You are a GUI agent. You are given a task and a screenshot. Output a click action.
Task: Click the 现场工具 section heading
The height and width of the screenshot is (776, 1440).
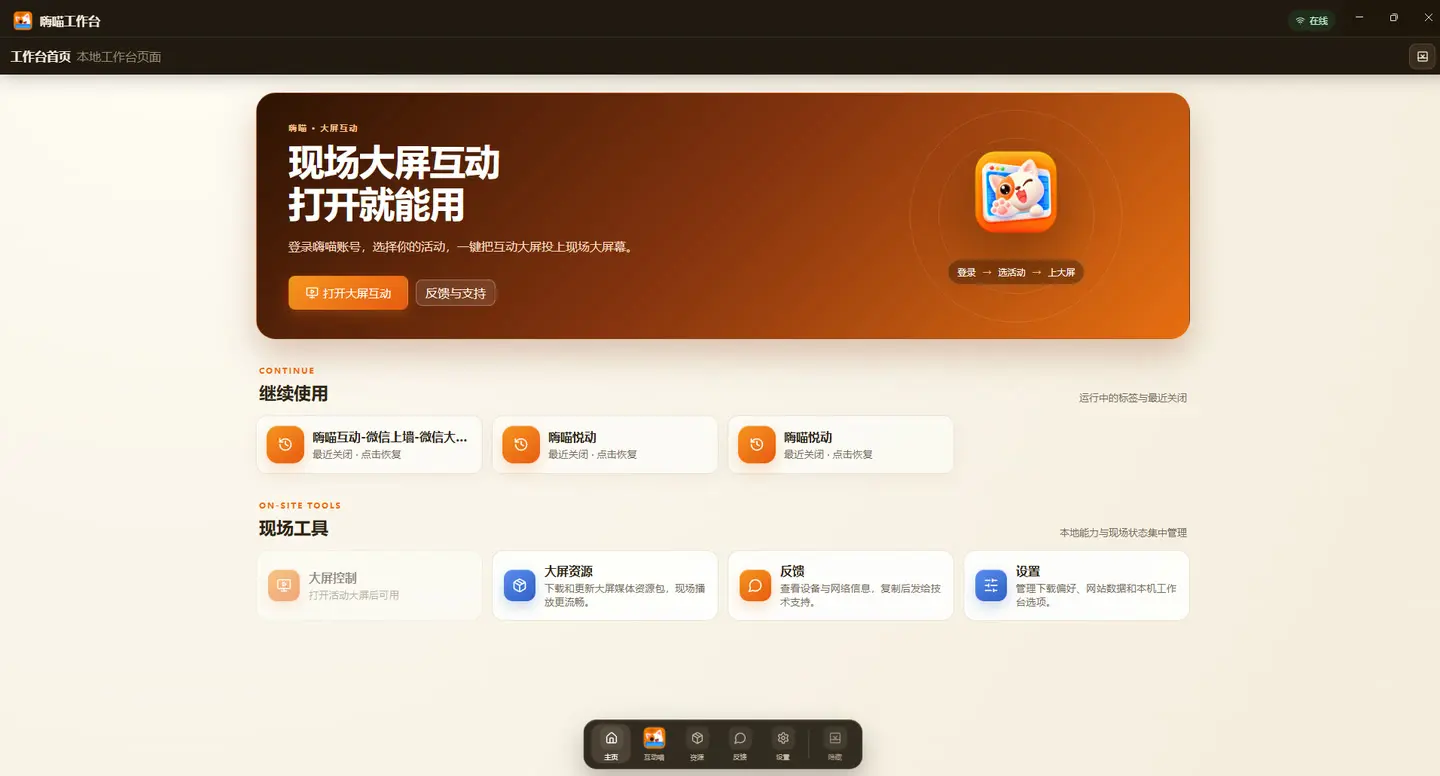[x=293, y=529]
